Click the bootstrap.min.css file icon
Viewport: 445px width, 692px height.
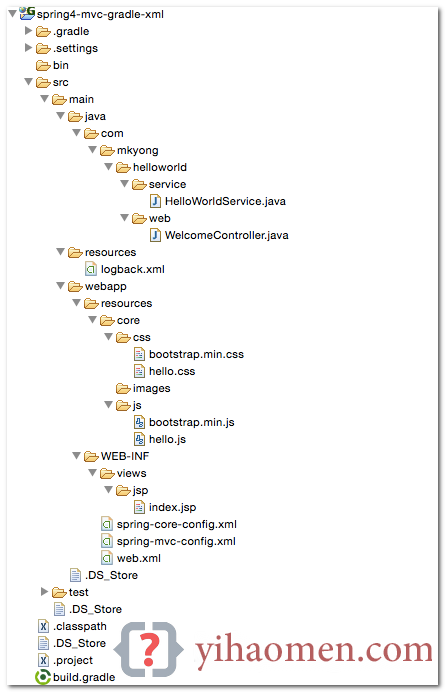[x=140, y=354]
